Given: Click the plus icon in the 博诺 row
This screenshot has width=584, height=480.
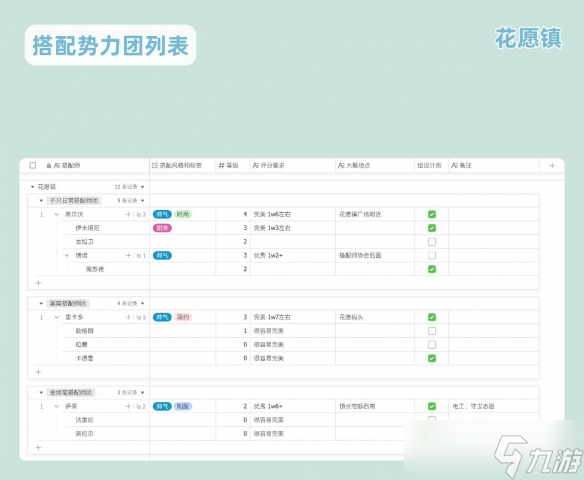Looking at the screenshot, I should point(128,255).
